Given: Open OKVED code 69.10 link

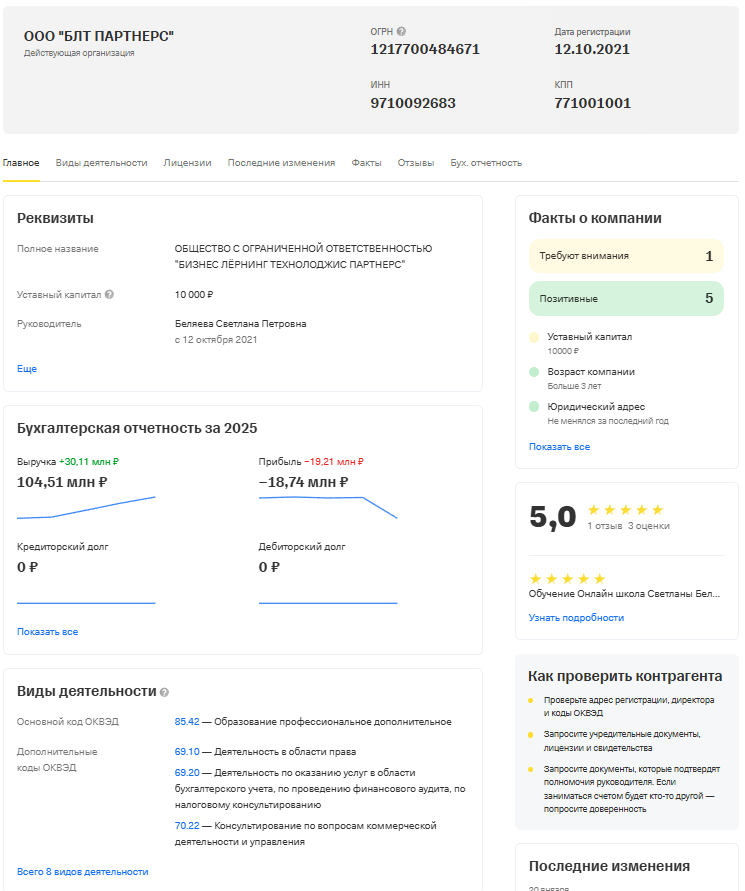Looking at the screenshot, I should (x=187, y=752).
